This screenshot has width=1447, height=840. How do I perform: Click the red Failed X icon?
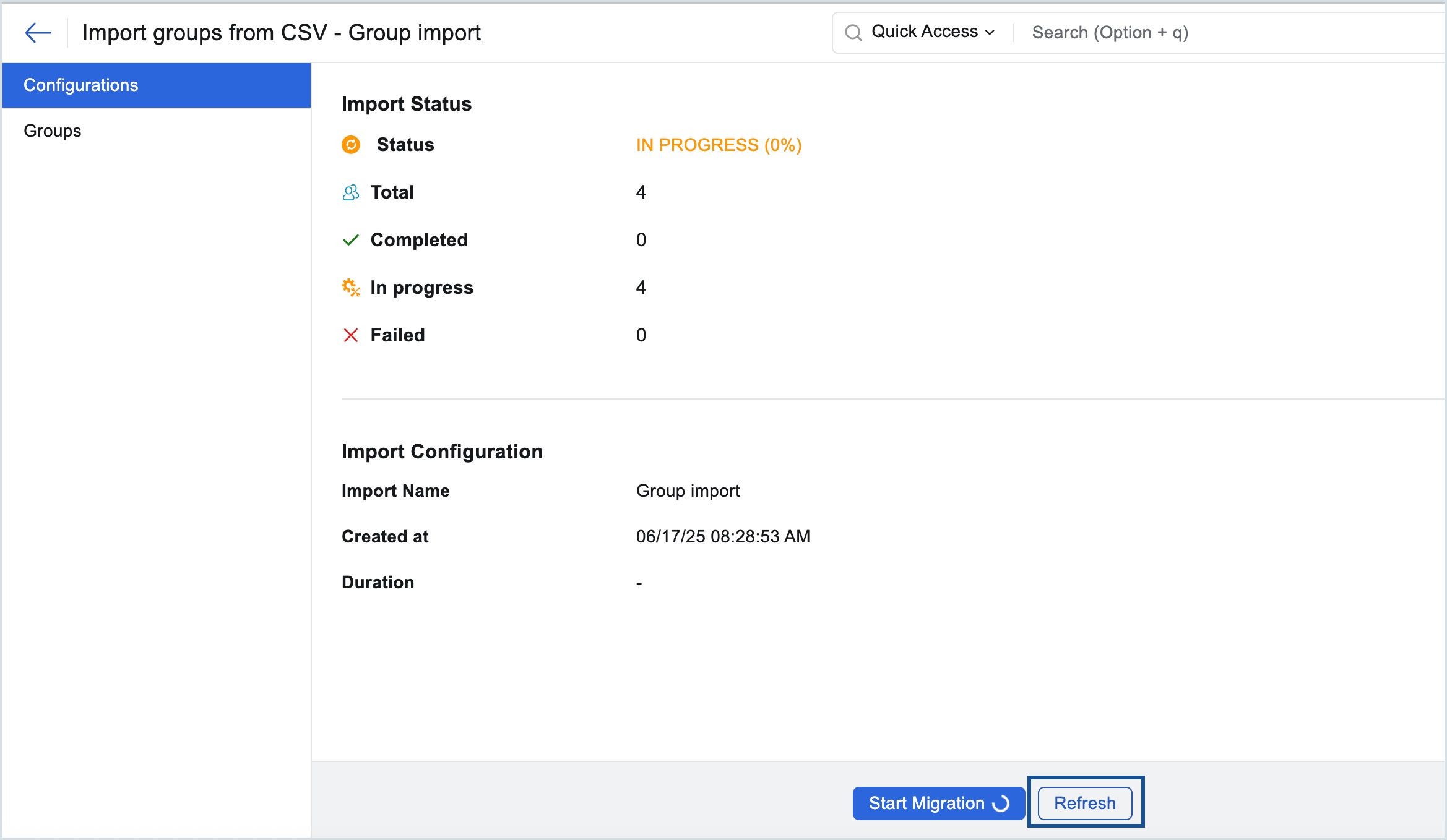(x=351, y=335)
